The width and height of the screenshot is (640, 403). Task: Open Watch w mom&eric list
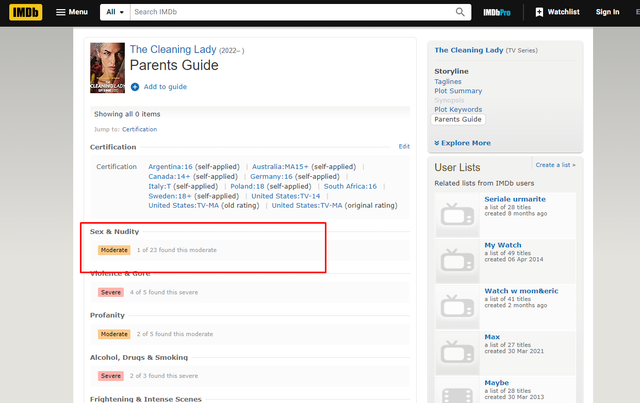(521, 291)
